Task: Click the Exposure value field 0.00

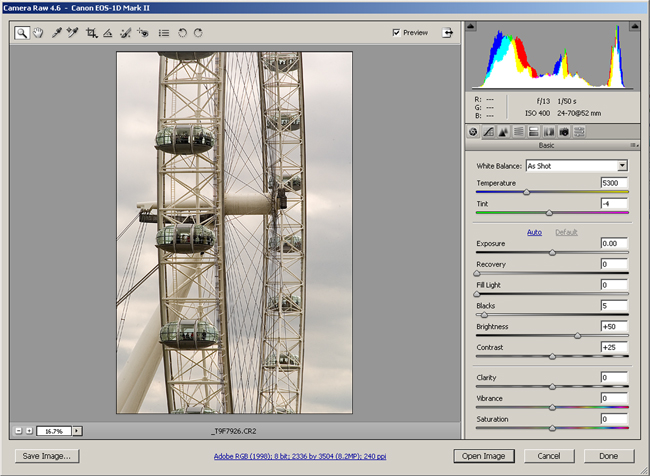Action: click(614, 243)
